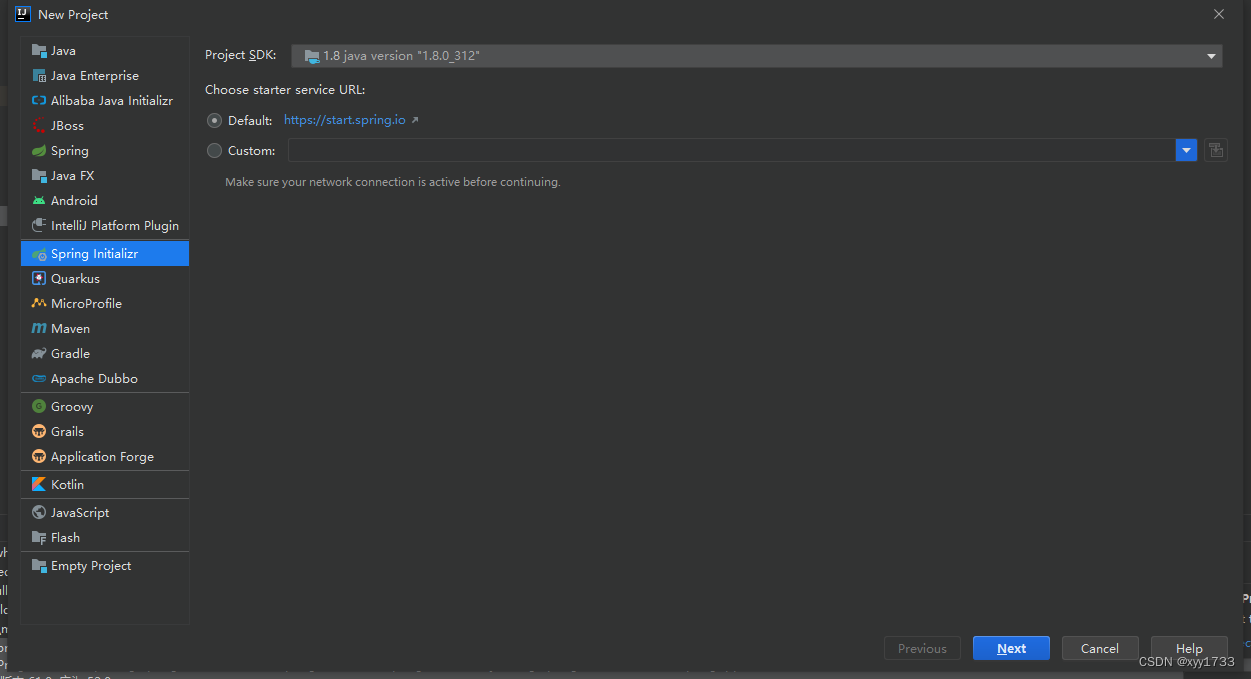Image resolution: width=1251 pixels, height=679 pixels.
Task: Click inside the Custom URL input field
Action: [x=732, y=150]
